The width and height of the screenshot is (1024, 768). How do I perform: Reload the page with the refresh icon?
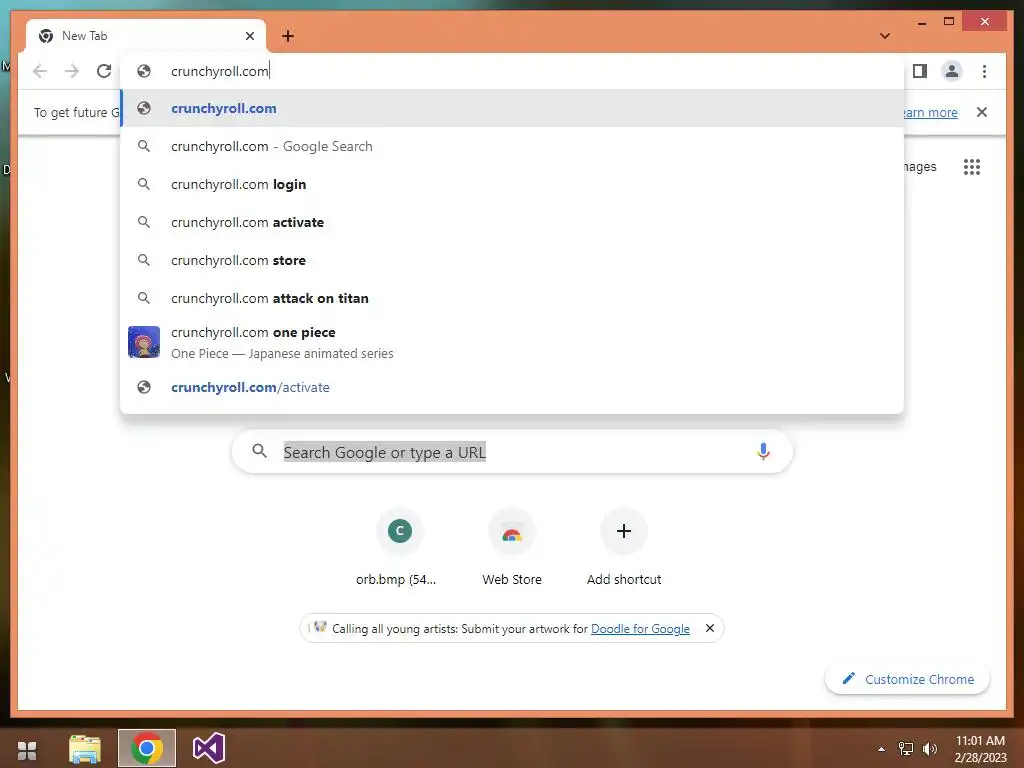click(x=104, y=71)
